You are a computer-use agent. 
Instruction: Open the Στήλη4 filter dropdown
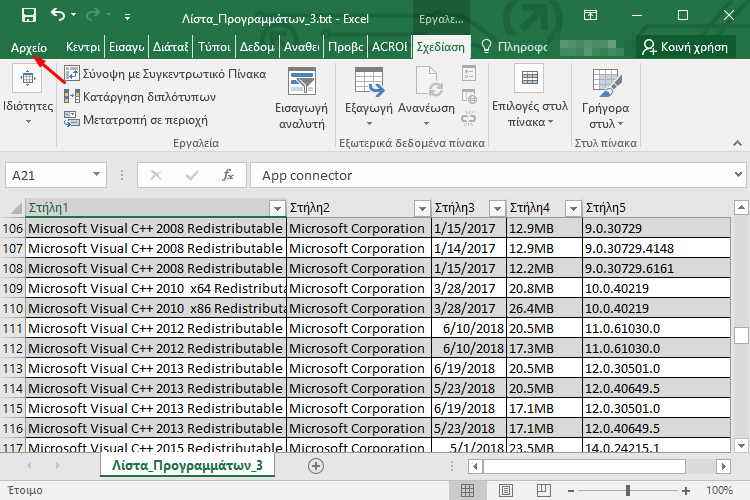(573, 208)
